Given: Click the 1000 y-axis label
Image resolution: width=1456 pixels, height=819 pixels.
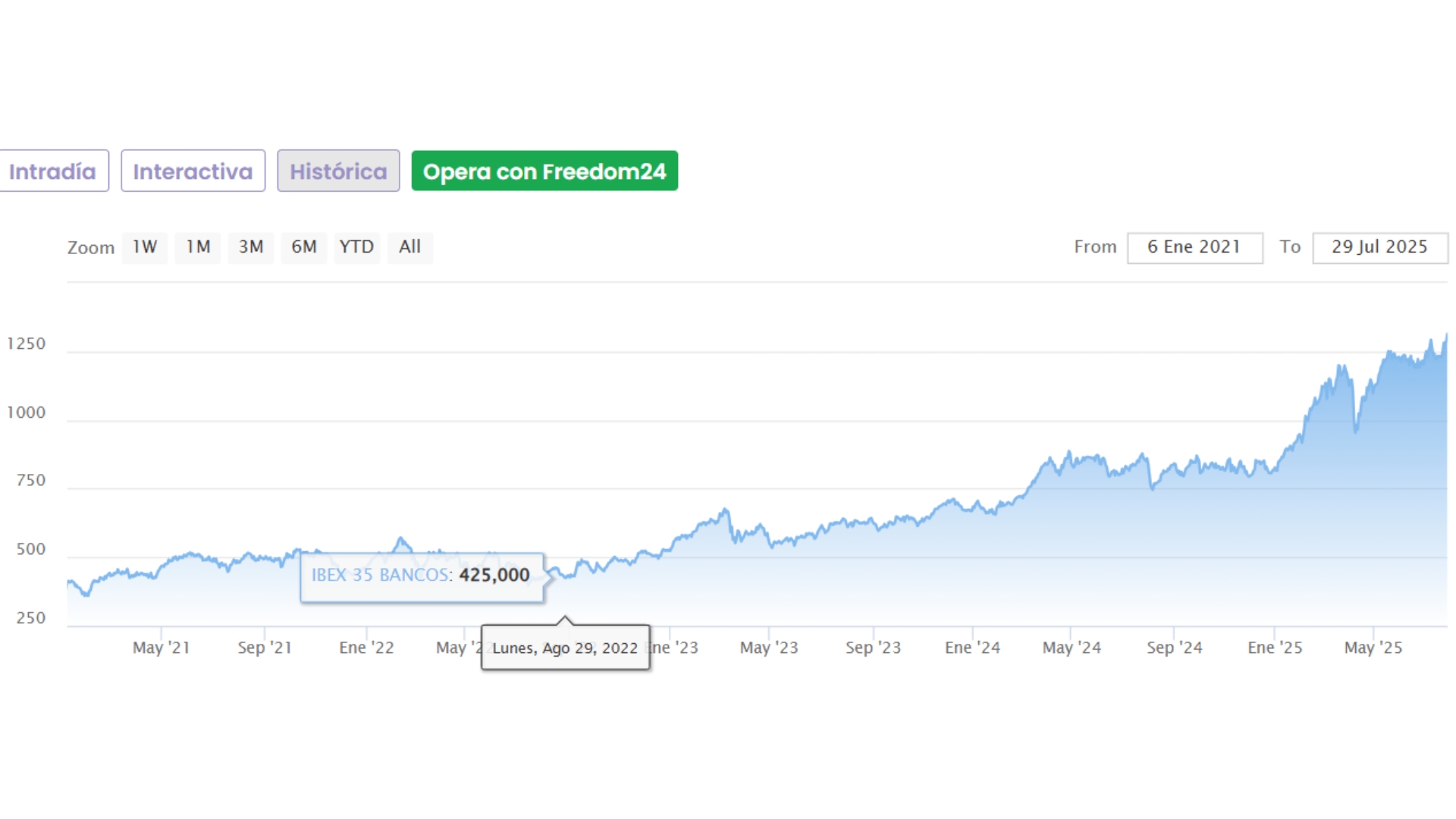Looking at the screenshot, I should [x=27, y=413].
